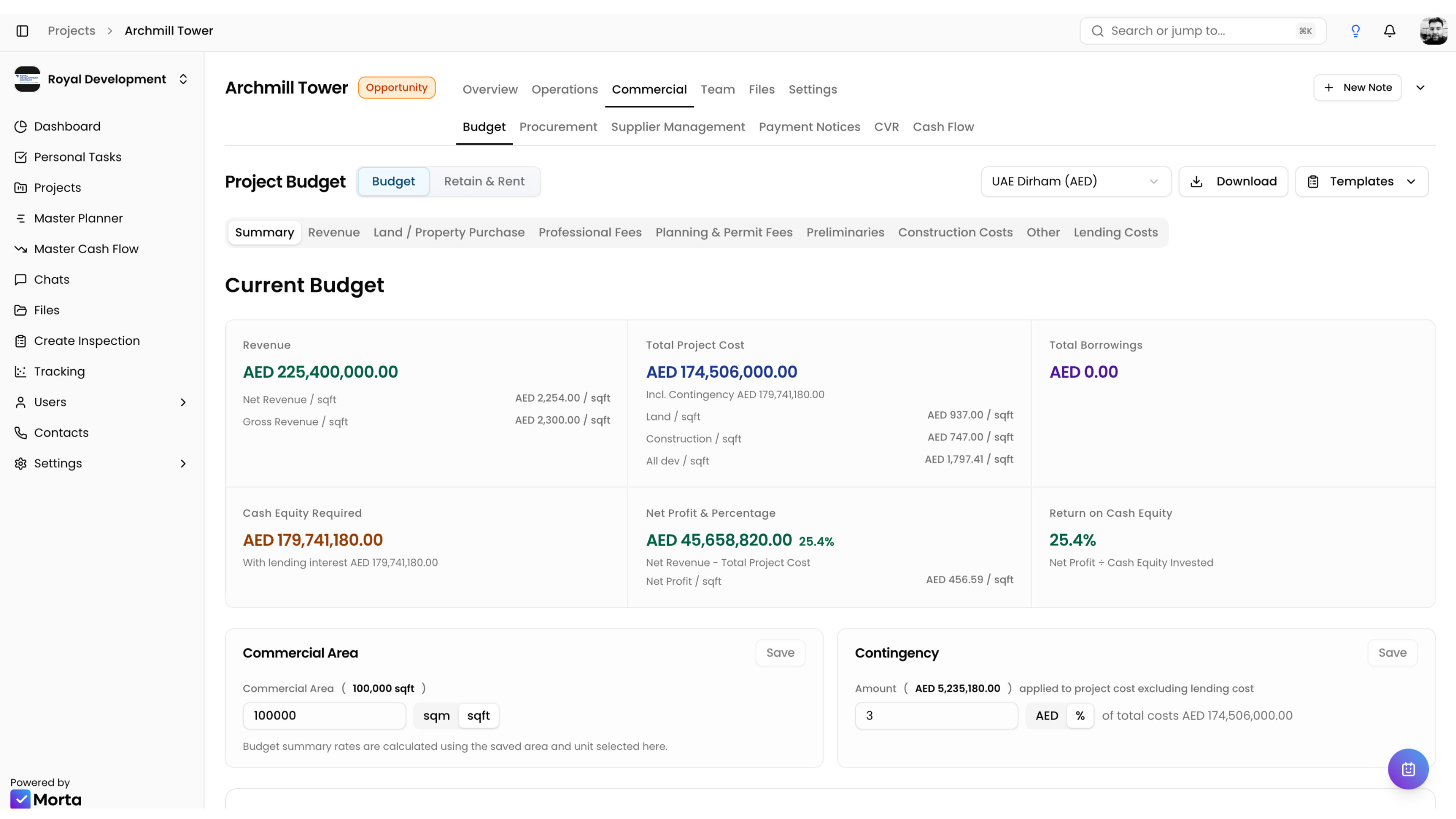Open the user profile avatar
Image resolution: width=1456 pixels, height=819 pixels.
tap(1433, 30)
